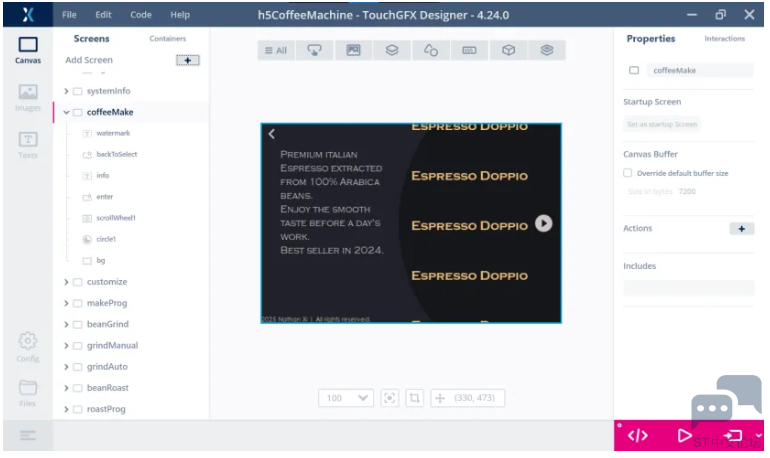Open the Containers widget category
This screenshot has width=770, height=458.
392,50
